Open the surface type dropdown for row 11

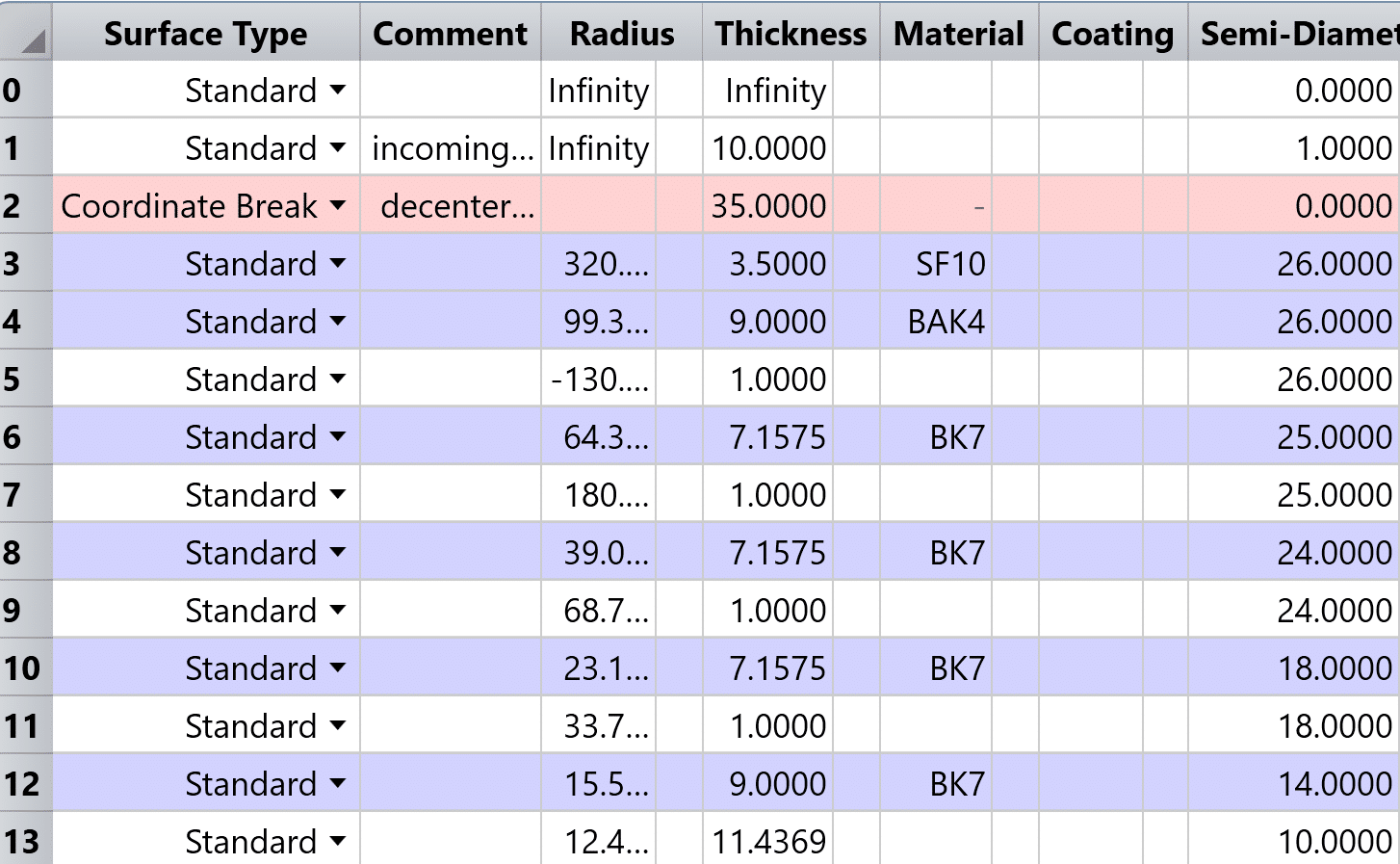(338, 725)
